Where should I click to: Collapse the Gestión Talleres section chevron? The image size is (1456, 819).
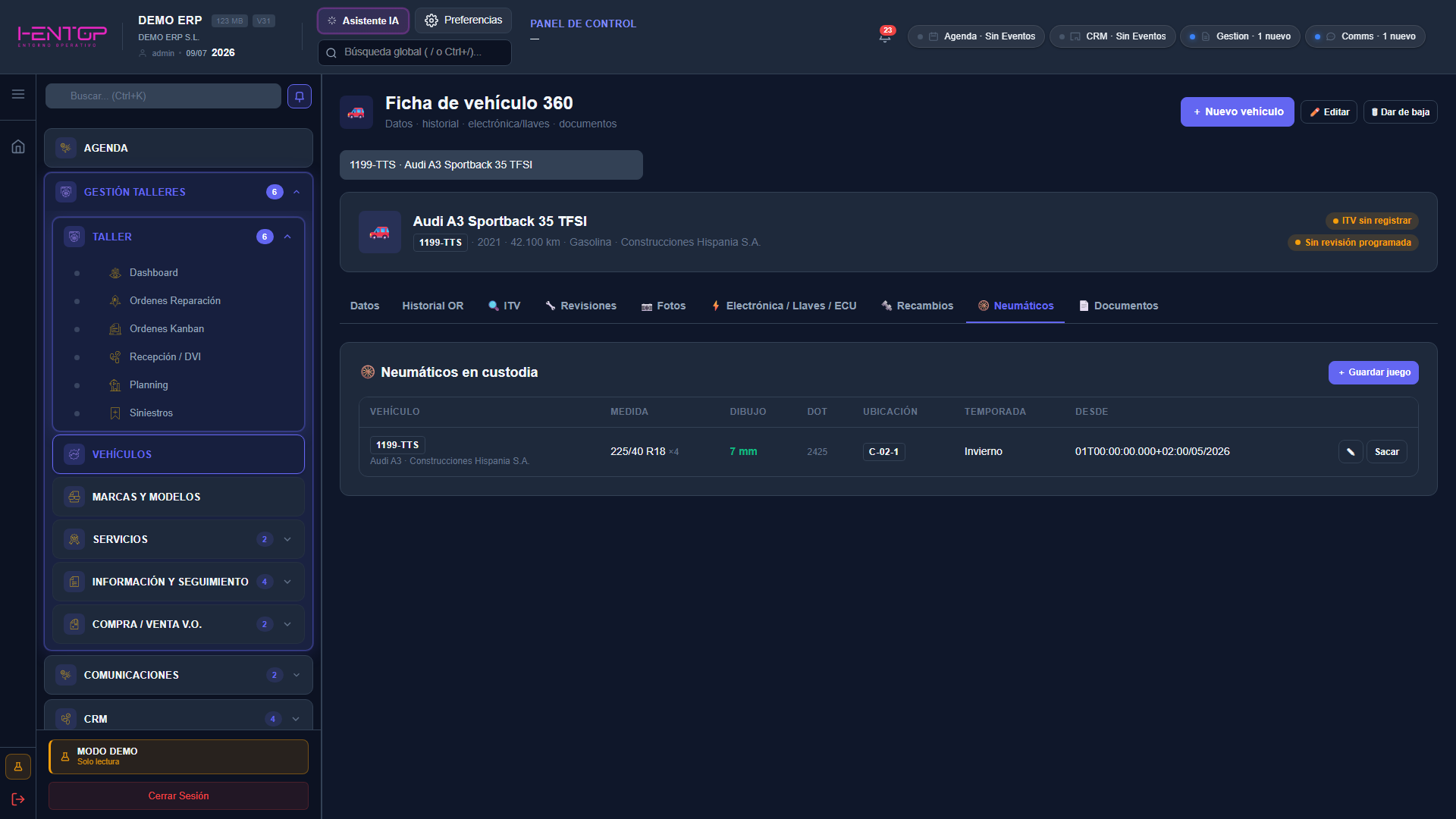(297, 192)
